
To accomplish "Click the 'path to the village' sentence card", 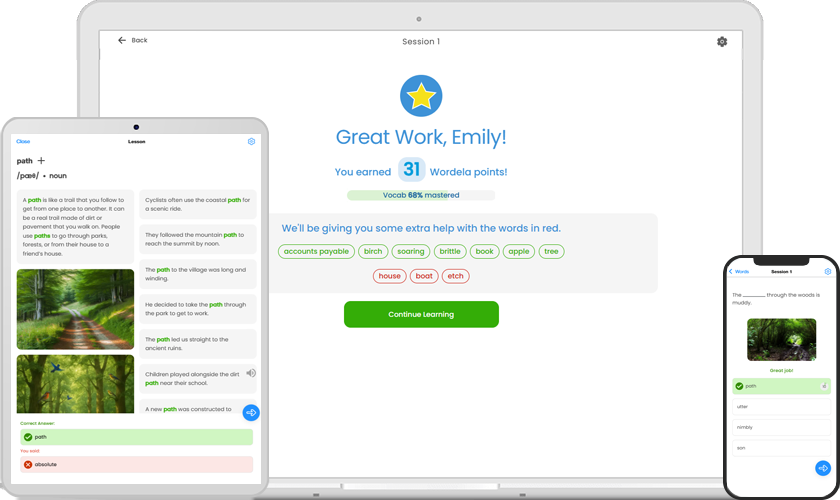I will click(198, 274).
